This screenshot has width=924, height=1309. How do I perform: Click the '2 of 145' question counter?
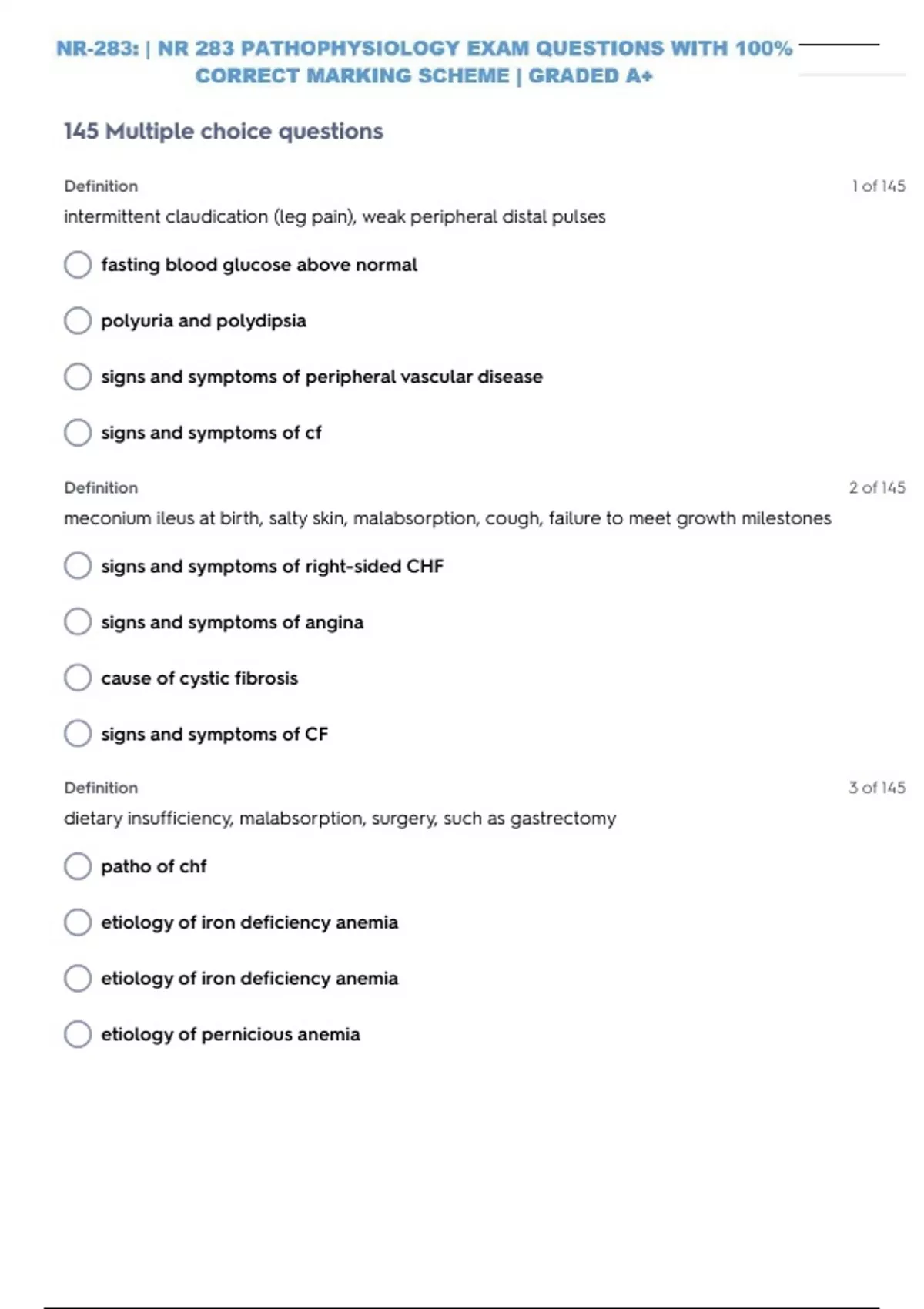pos(876,487)
